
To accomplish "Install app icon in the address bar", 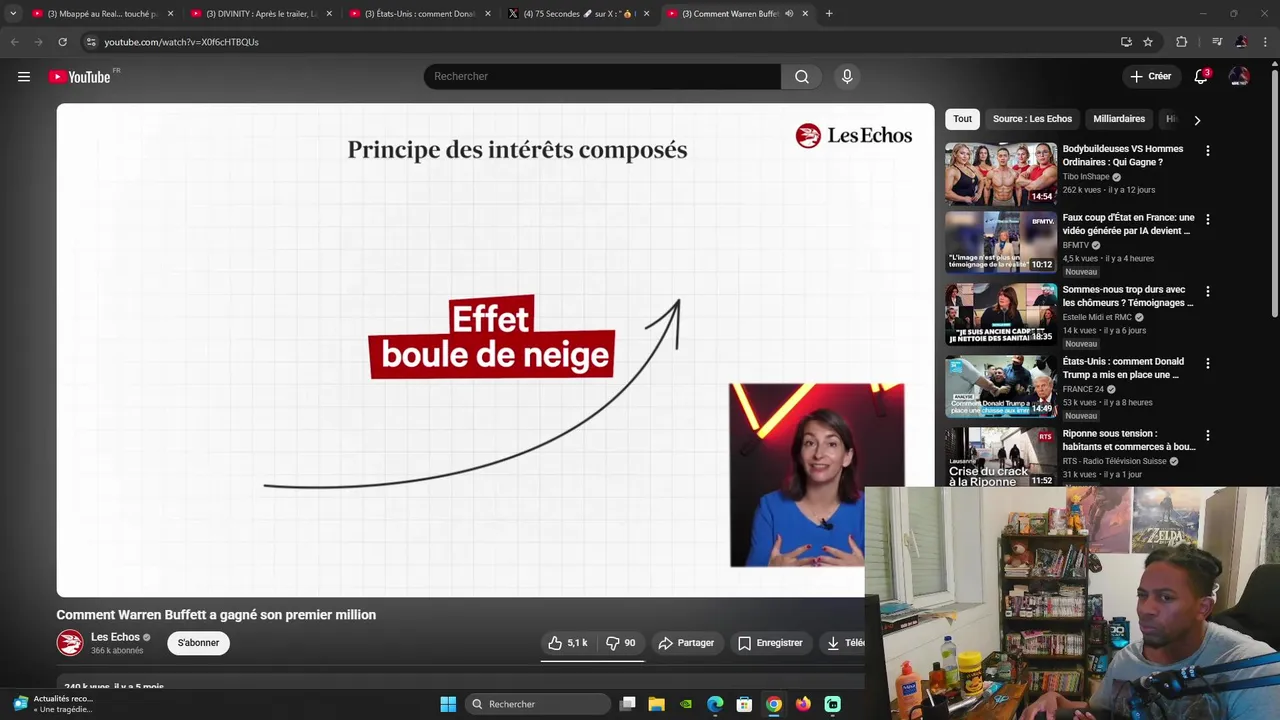I will [1126, 42].
